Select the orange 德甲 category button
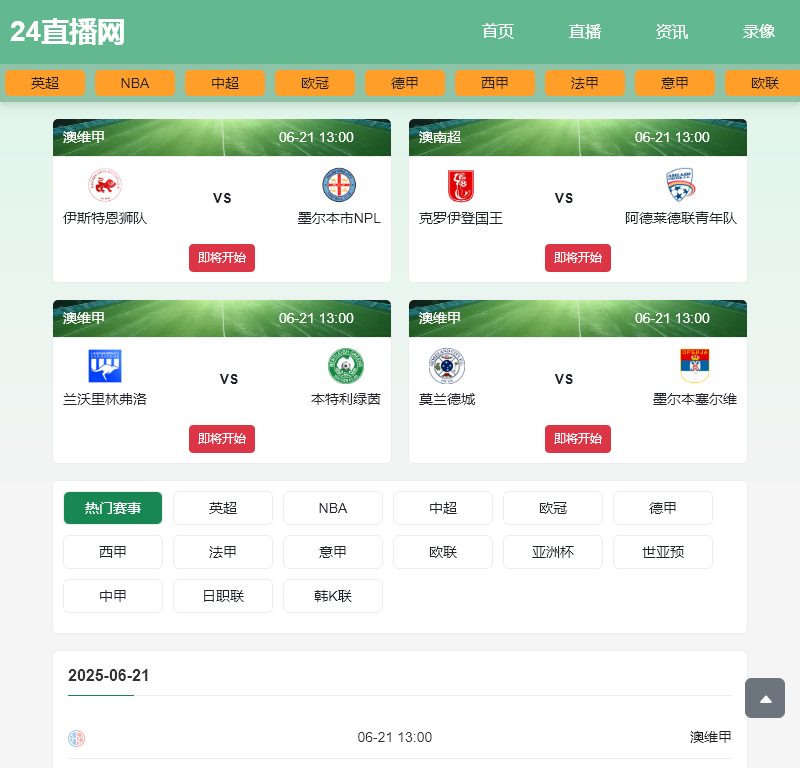Screen dimensions: 800x768 [405, 83]
